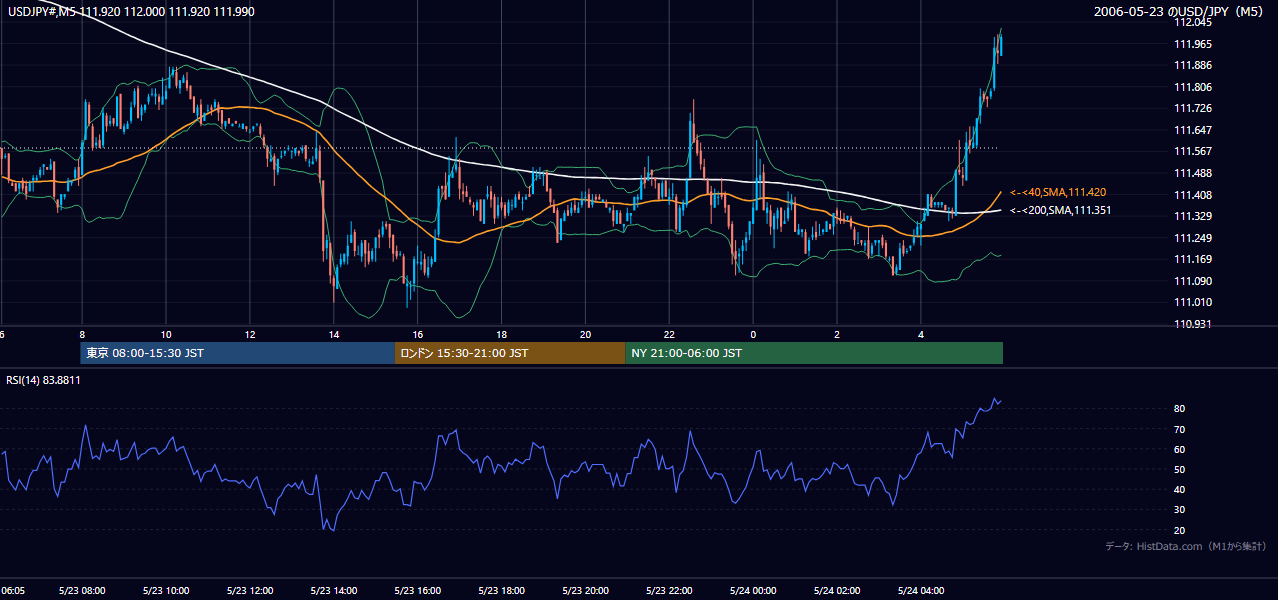Click the 111.010 price axis value
The image size is (1278, 600).
tap(1192, 302)
